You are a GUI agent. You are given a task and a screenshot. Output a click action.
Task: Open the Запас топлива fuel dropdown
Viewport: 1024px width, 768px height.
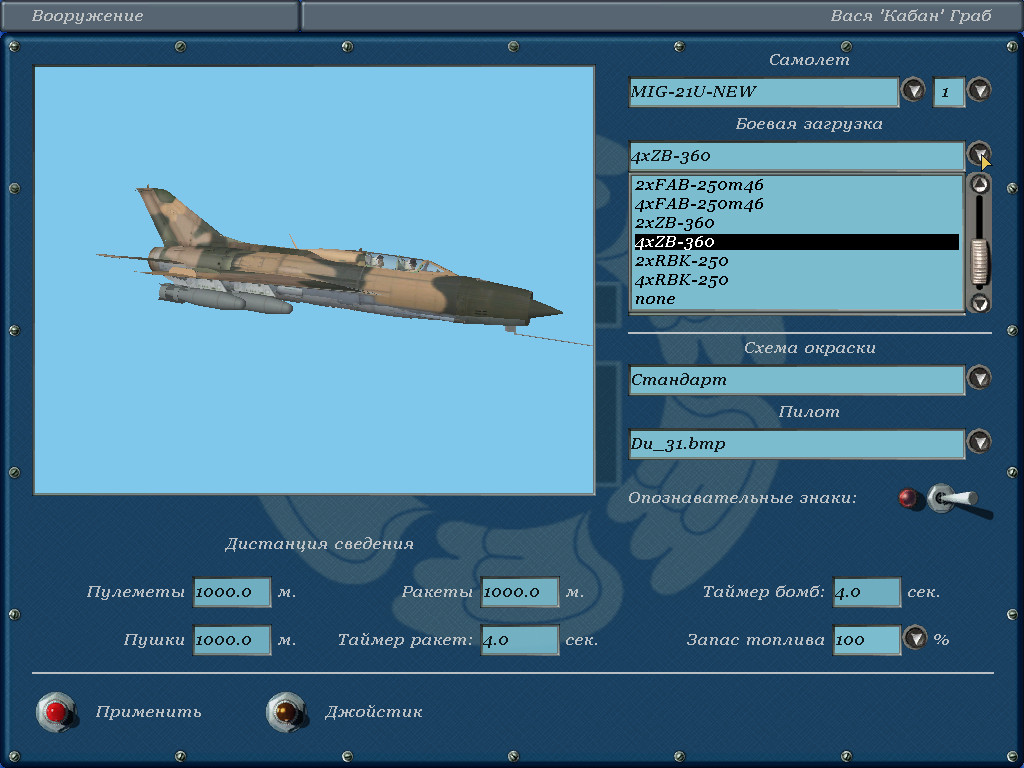(915, 638)
